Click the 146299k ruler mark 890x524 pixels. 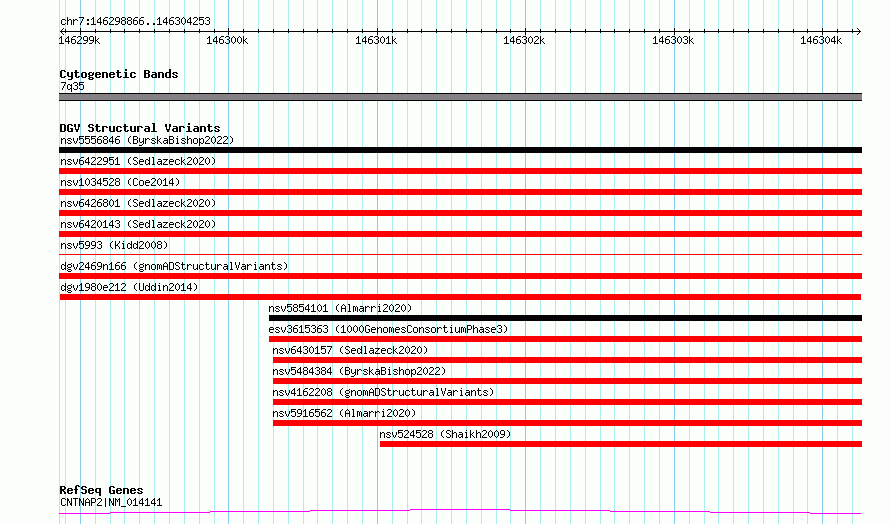tap(79, 40)
